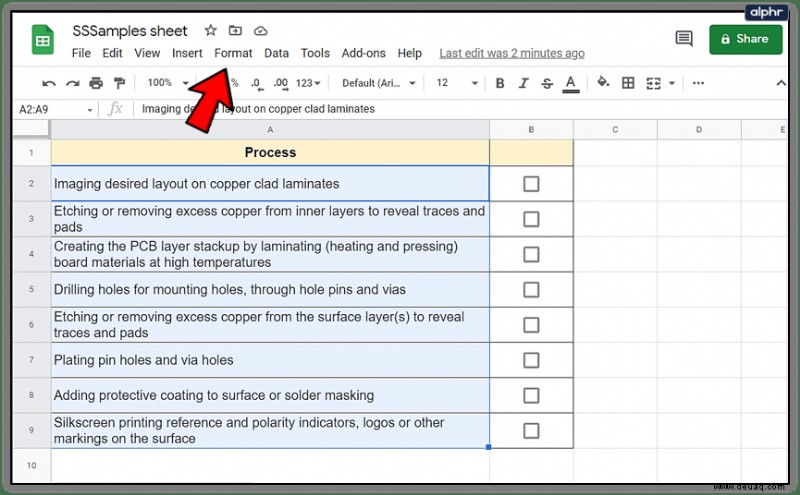The width and height of the screenshot is (800, 495).
Task: Open the Default (Arial) font dropdown
Action: tap(378, 83)
